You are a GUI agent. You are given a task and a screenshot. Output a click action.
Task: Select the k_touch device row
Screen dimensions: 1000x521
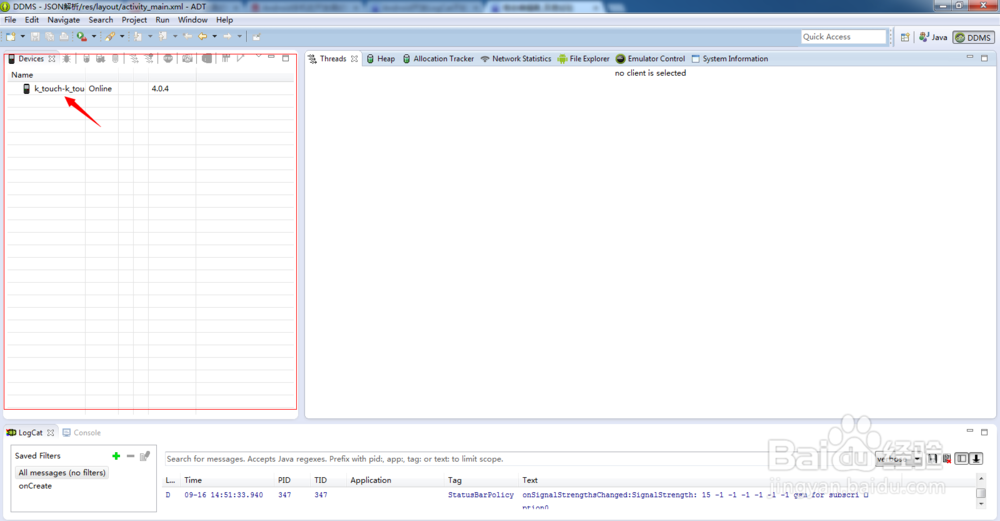click(150, 89)
